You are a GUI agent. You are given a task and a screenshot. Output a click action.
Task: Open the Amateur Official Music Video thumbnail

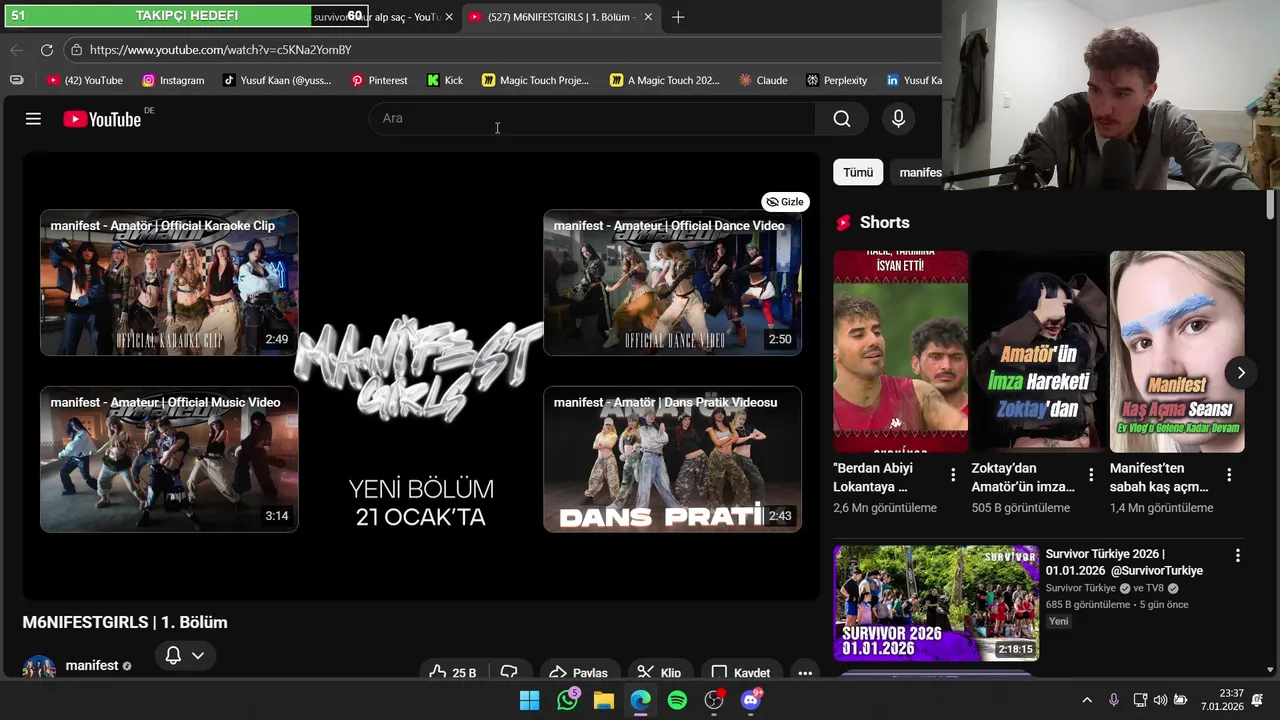(169, 459)
